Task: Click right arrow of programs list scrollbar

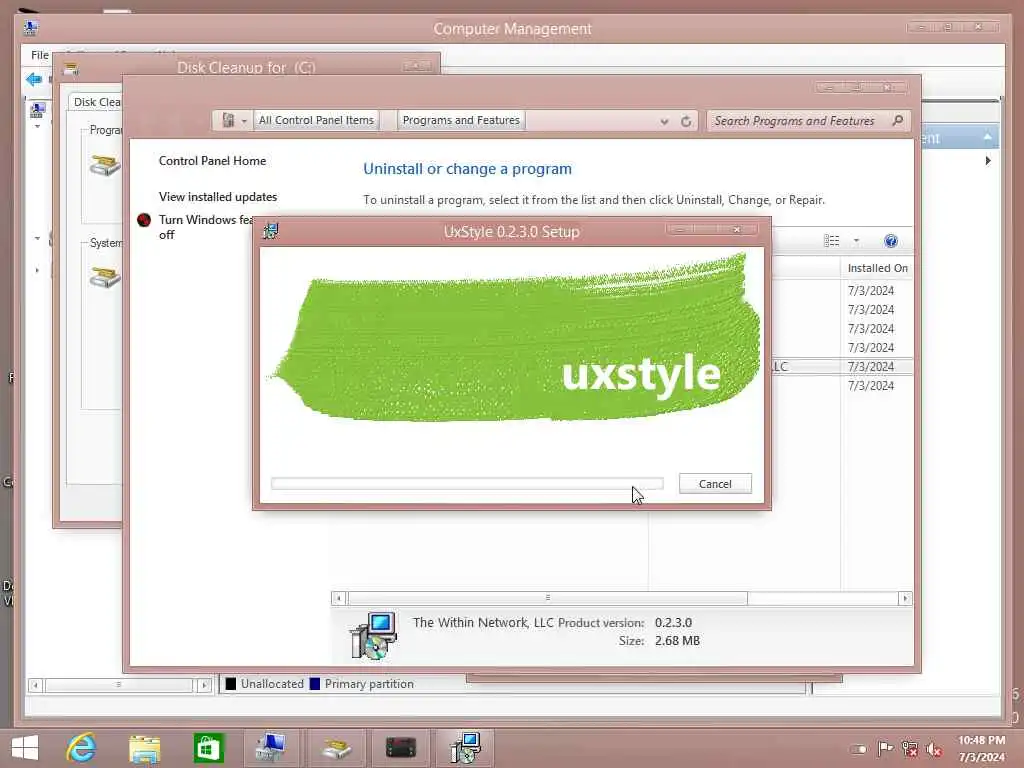Action: click(x=905, y=598)
